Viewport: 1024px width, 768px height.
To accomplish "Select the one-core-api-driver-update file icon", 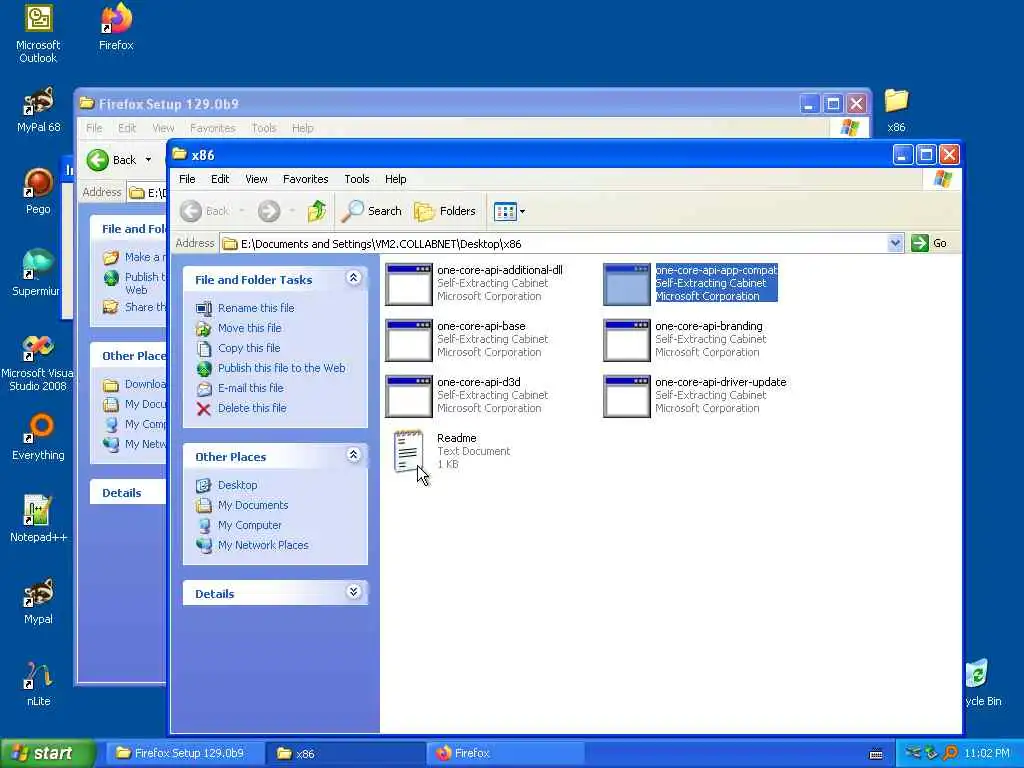I will (x=626, y=396).
